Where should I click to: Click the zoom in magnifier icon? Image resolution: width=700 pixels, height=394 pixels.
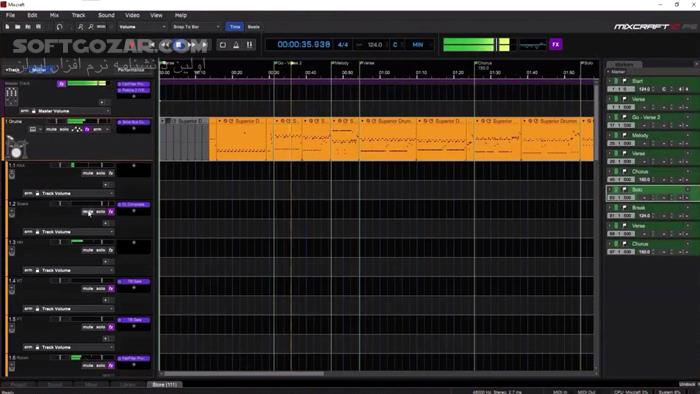(80, 27)
